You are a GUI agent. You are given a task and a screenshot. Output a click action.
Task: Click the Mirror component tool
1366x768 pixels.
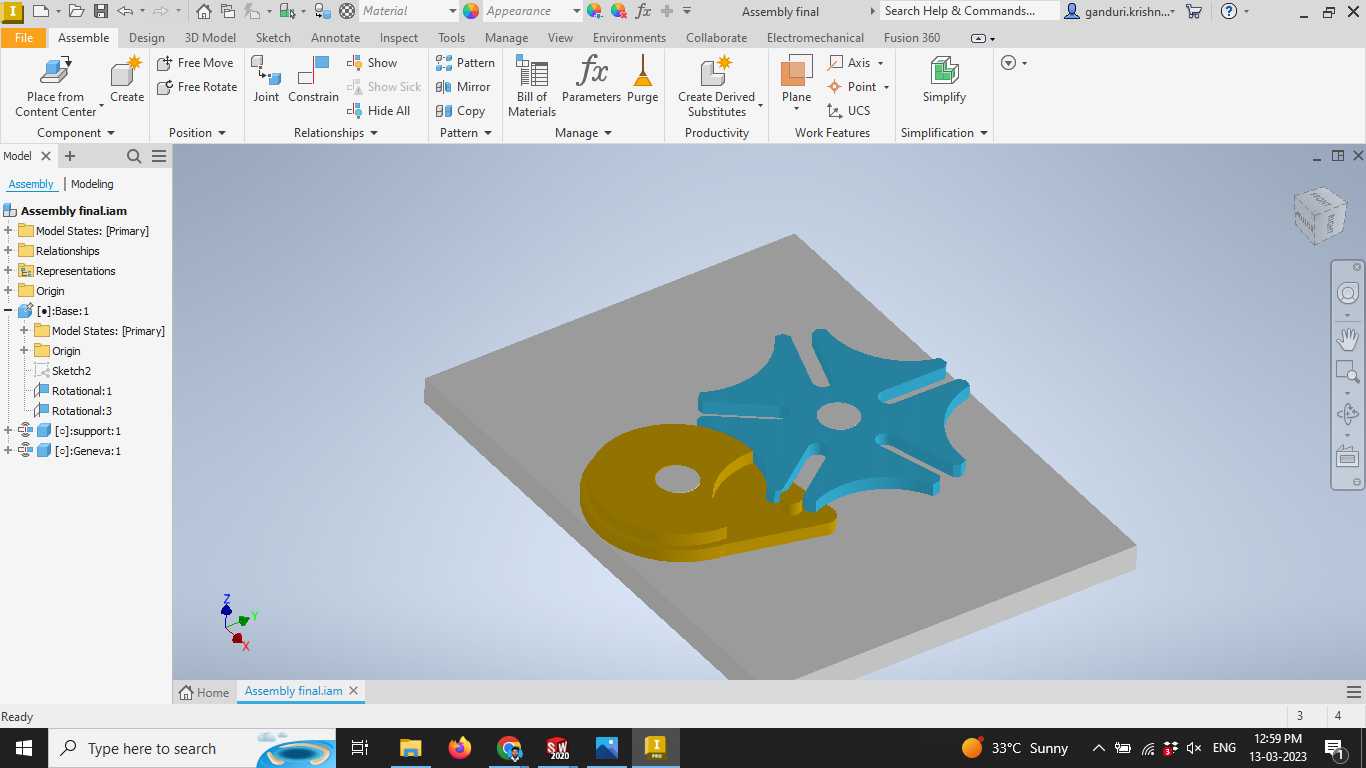[463, 87]
